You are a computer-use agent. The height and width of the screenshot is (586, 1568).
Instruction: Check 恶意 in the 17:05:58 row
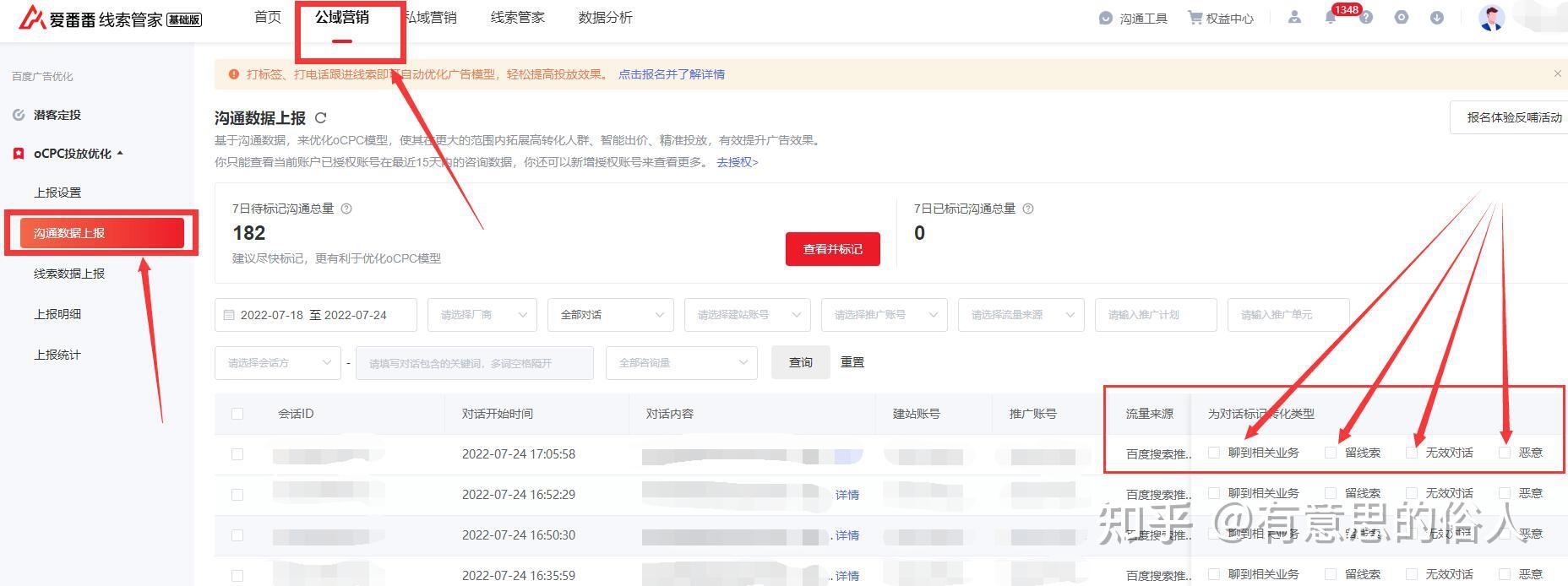1505,453
